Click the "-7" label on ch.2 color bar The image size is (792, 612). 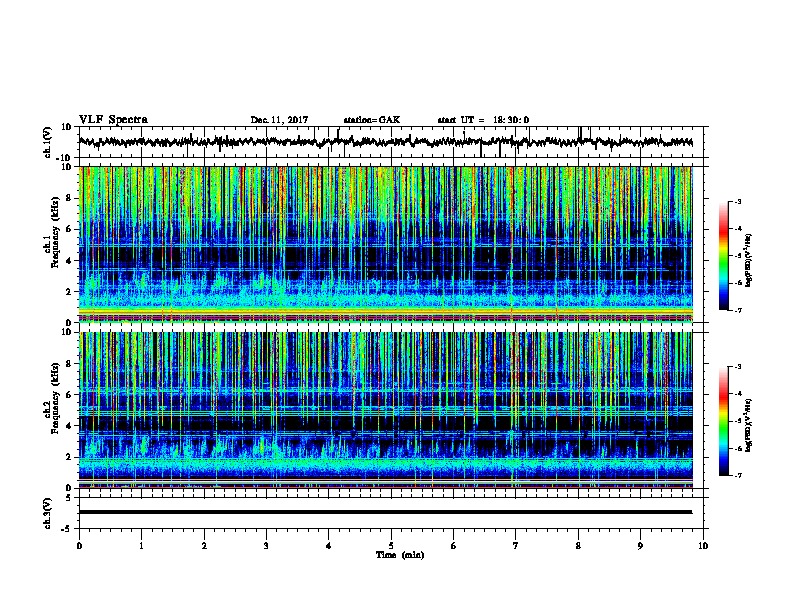pos(737,476)
